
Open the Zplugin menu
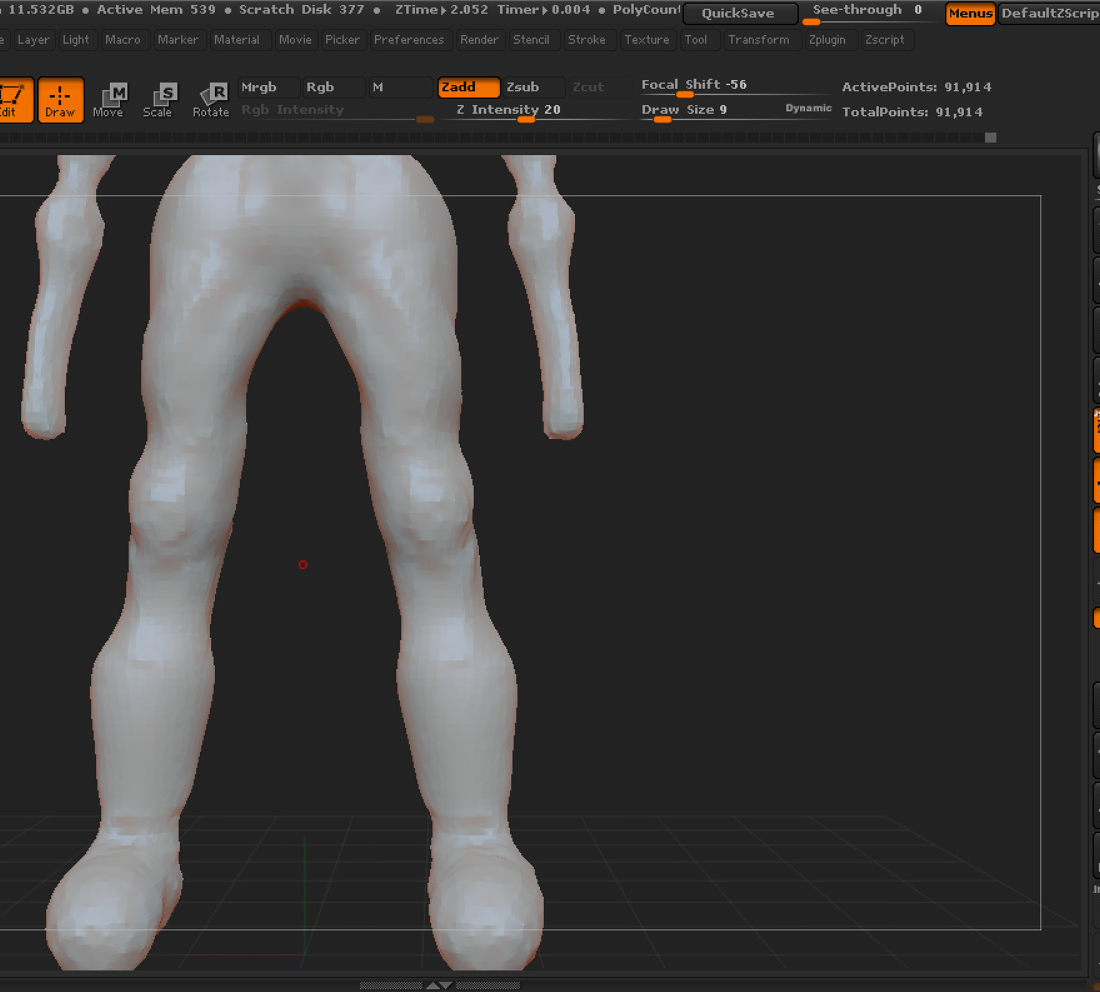point(827,40)
